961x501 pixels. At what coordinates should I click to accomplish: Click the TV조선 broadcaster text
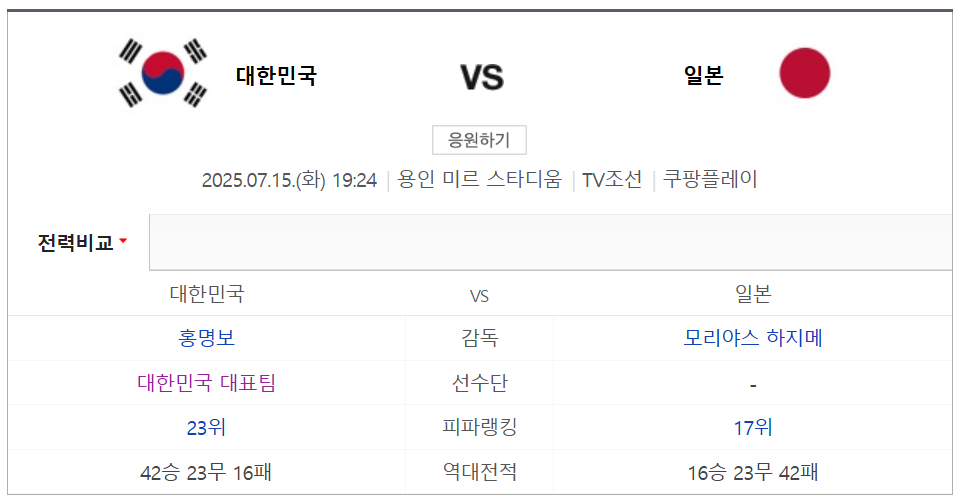pos(612,180)
